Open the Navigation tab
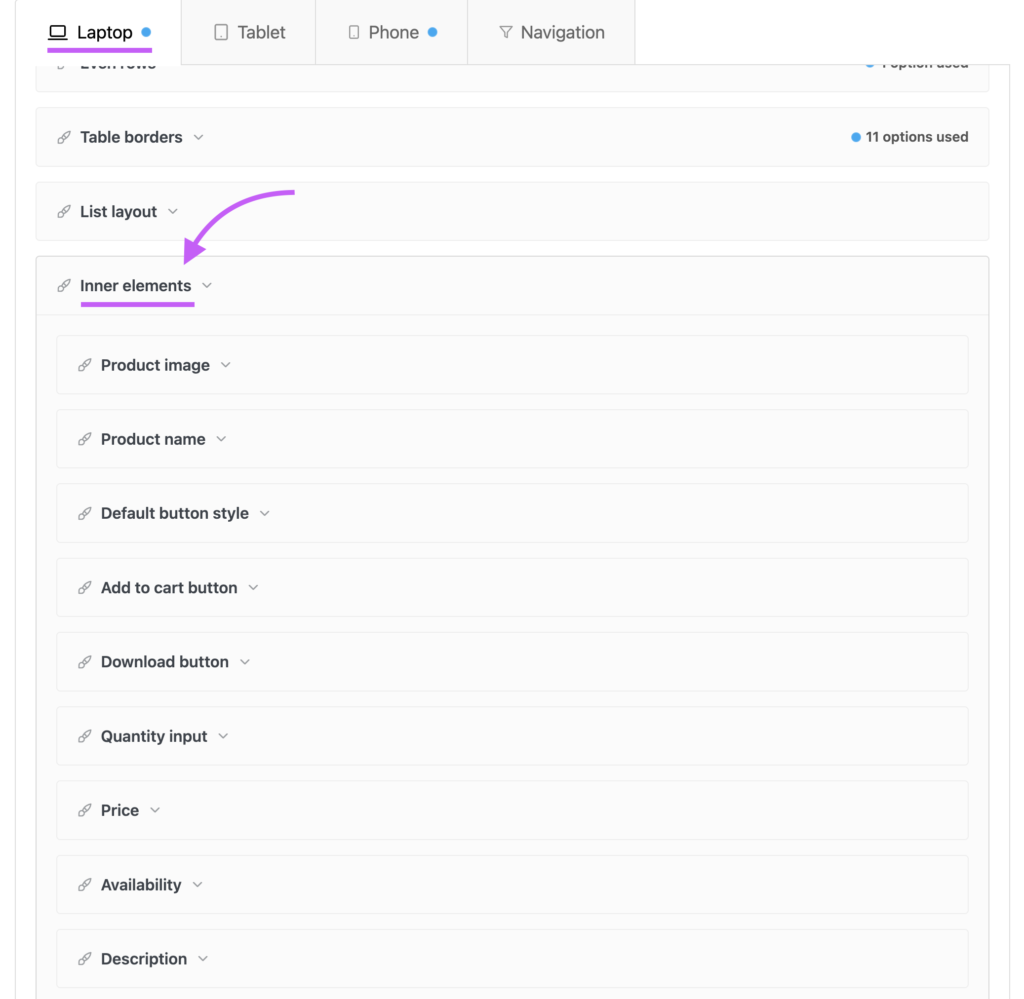 tap(551, 32)
